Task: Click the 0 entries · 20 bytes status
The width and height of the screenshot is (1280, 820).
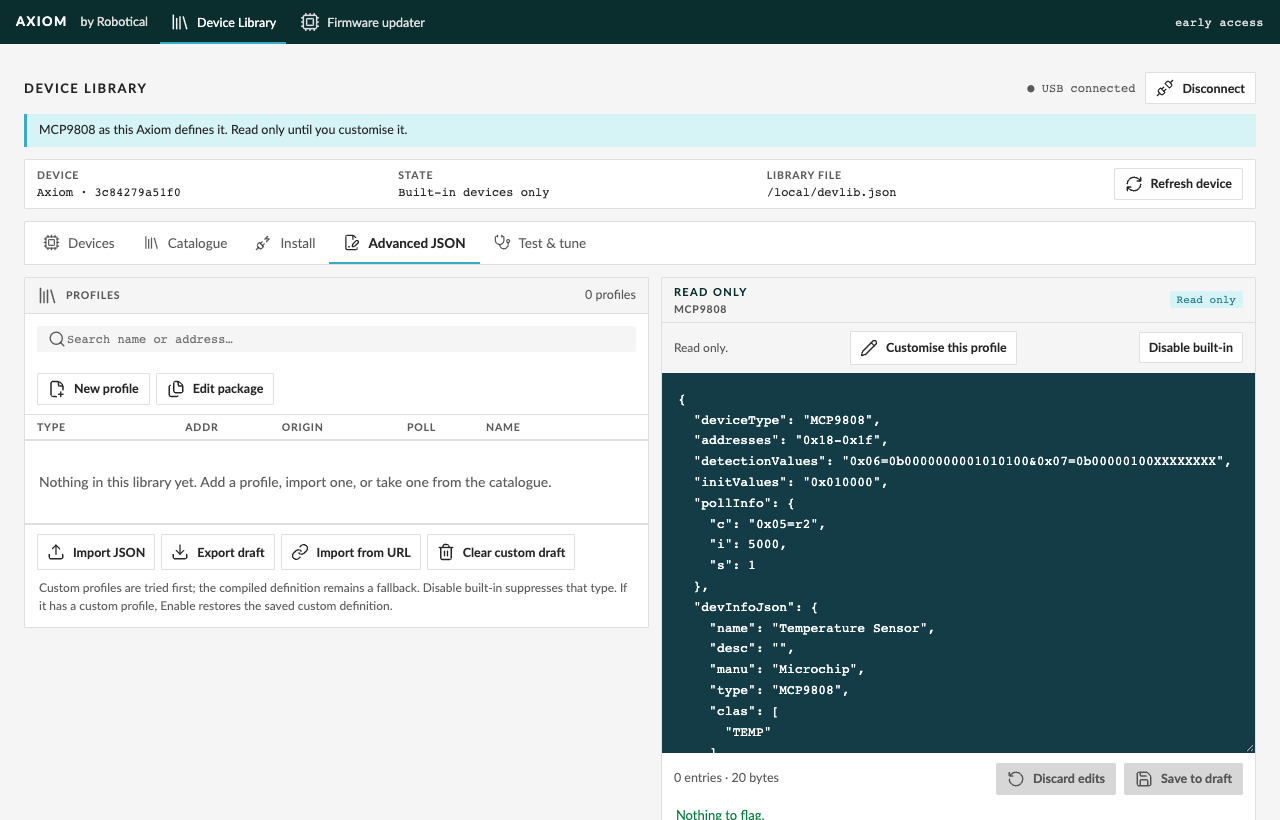Action: click(x=726, y=778)
